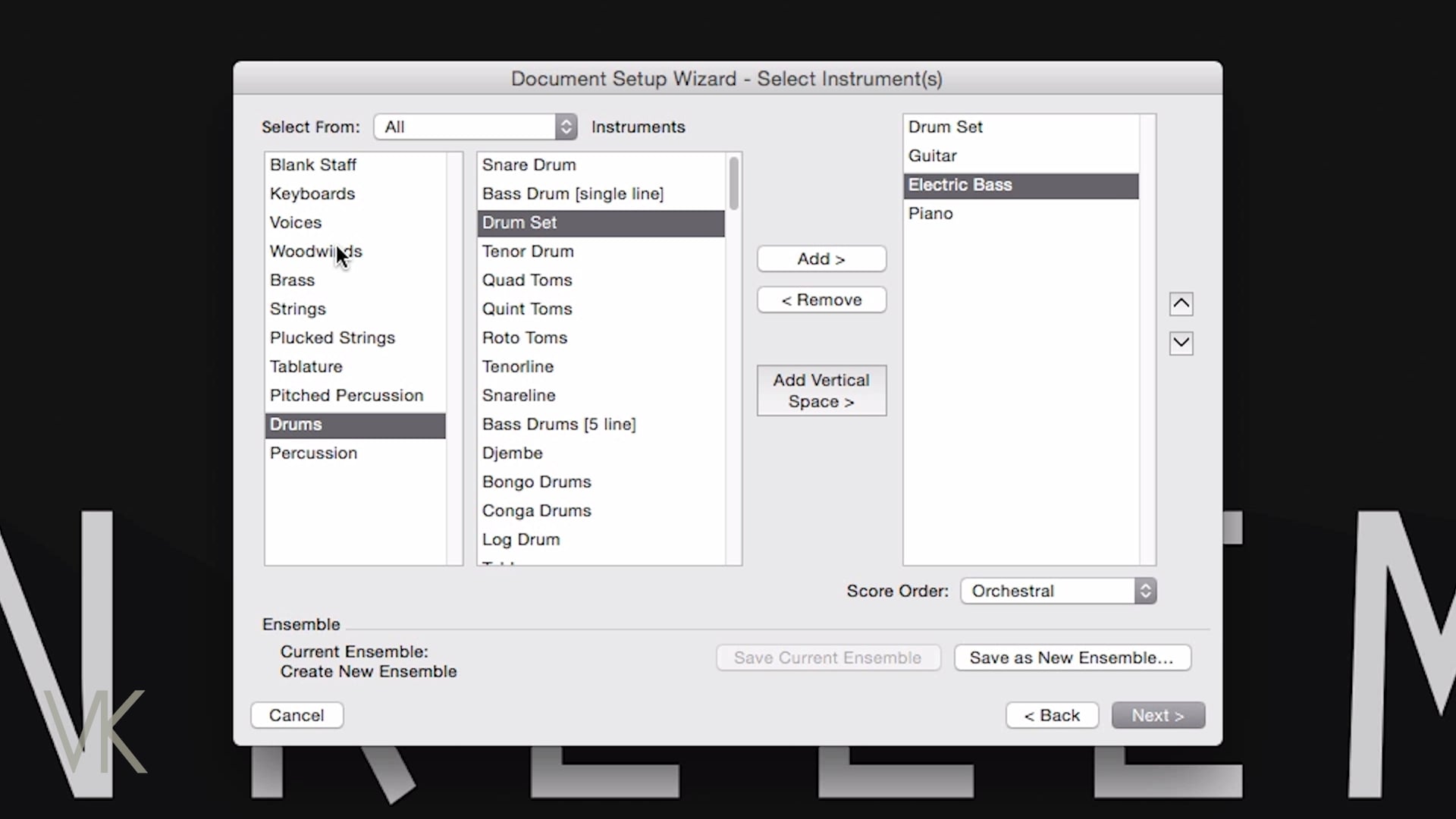Click the Add > button
The image size is (1456, 819).
pyautogui.click(x=821, y=259)
